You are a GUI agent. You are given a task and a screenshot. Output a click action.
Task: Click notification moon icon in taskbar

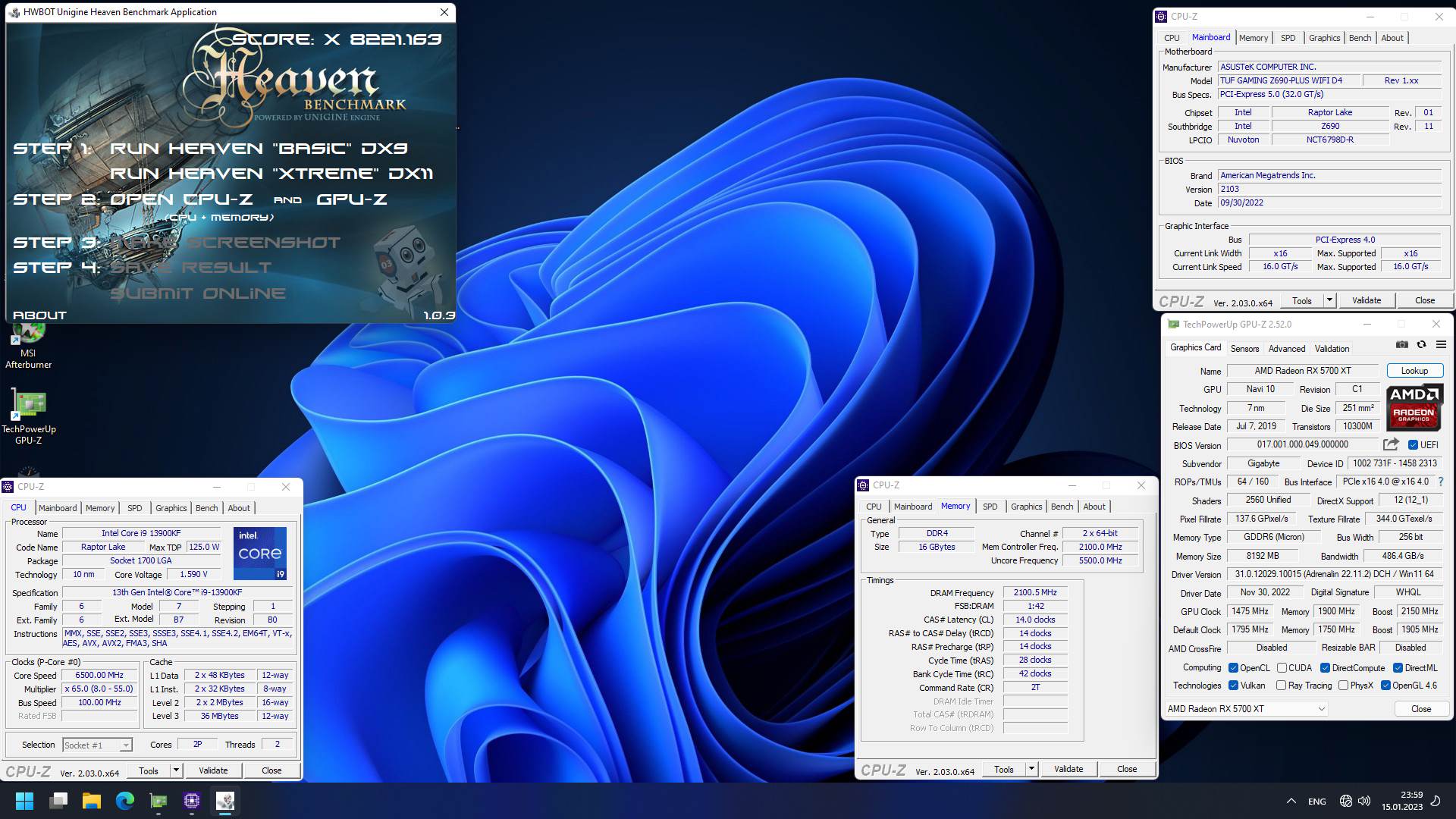click(1436, 801)
